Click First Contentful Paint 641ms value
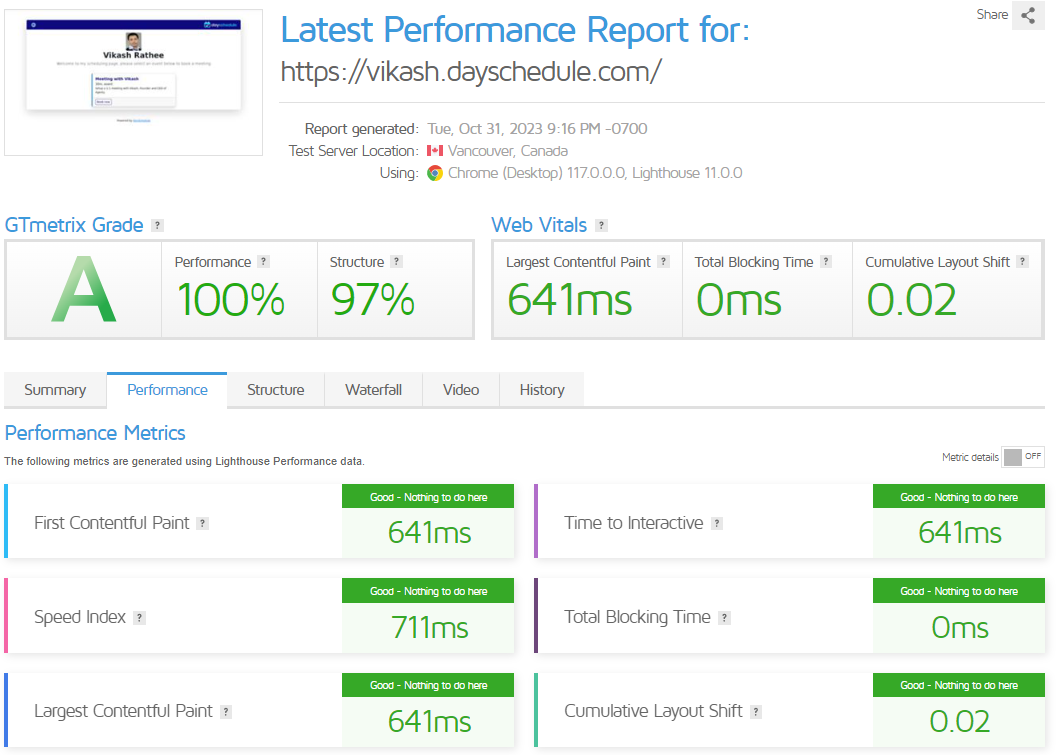This screenshot has width=1057, height=755. pyautogui.click(x=429, y=533)
